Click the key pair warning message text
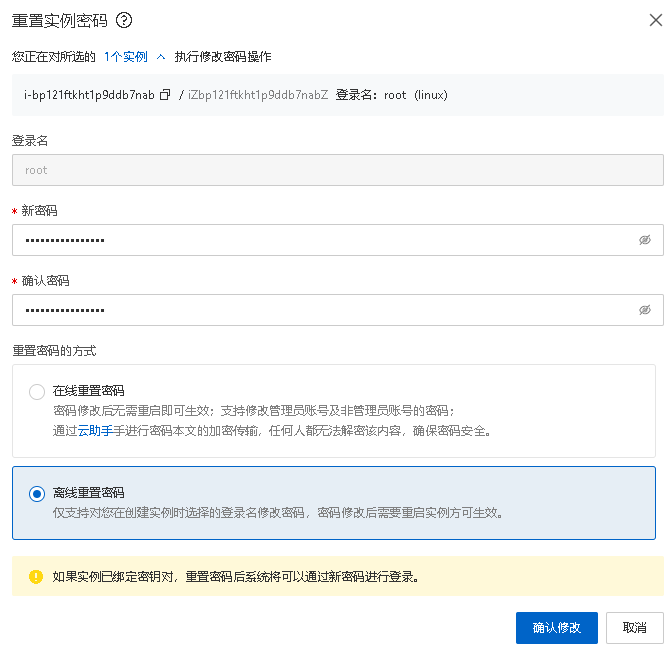Image resolution: width=670 pixels, height=648 pixels. pos(235,577)
